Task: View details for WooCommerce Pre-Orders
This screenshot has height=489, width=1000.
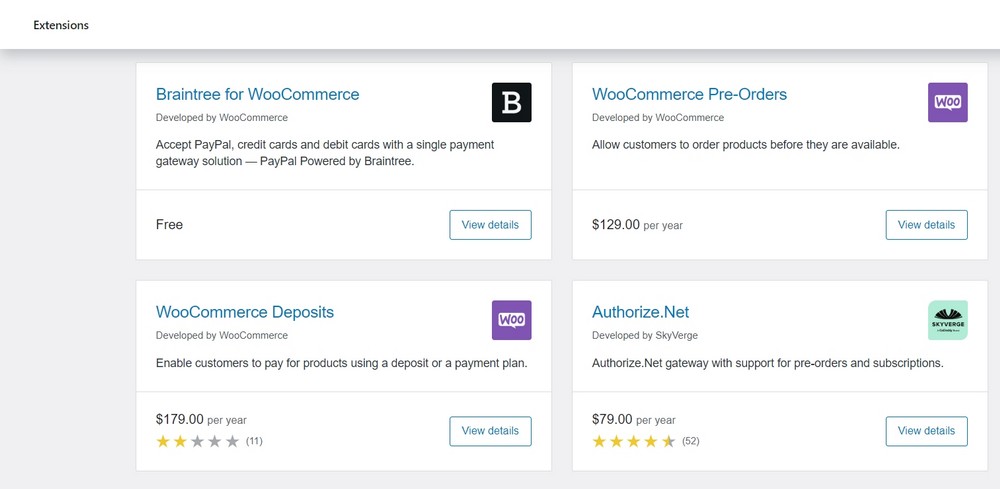Action: pos(926,225)
